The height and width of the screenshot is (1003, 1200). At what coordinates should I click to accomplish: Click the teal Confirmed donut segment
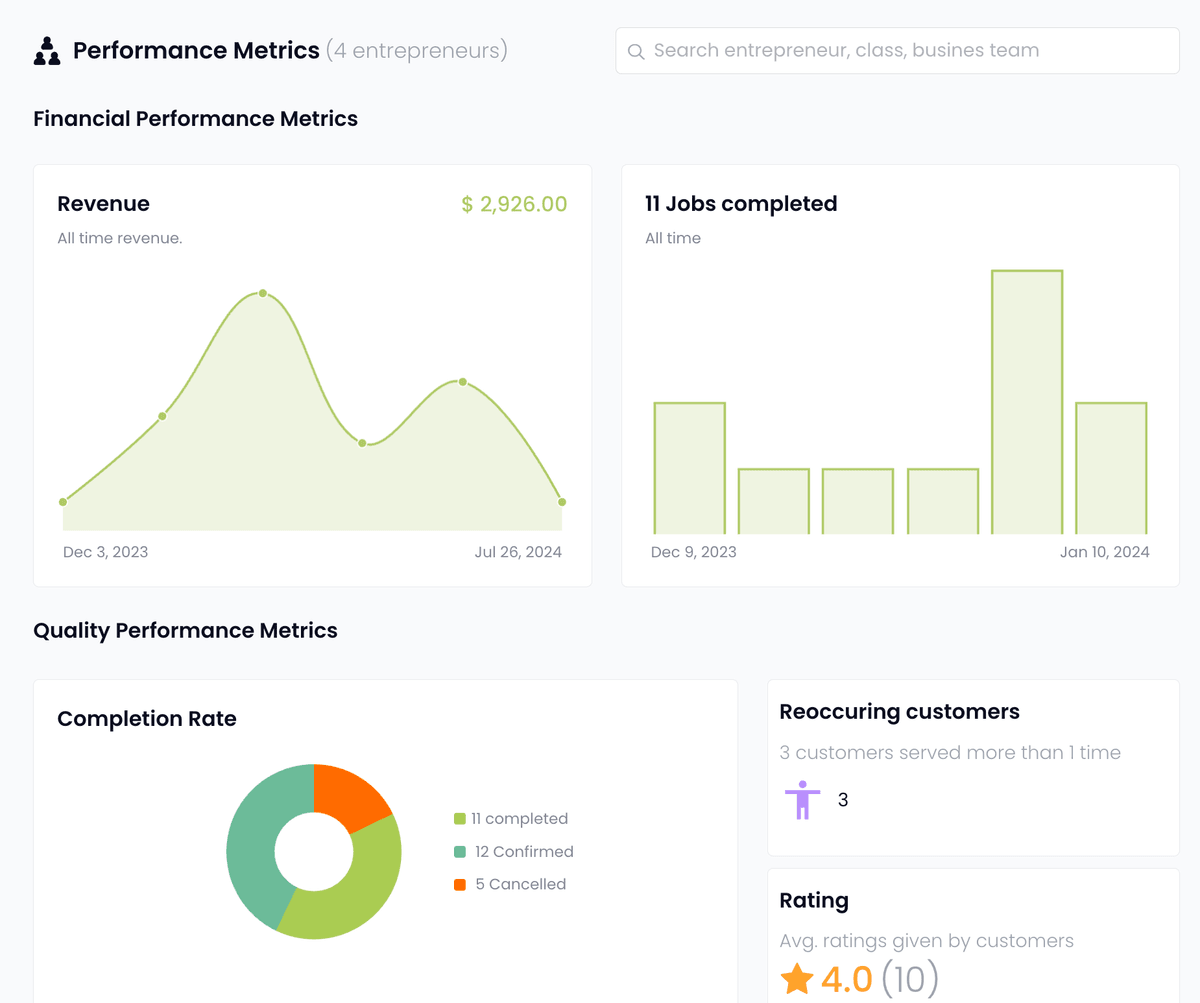coord(256,840)
